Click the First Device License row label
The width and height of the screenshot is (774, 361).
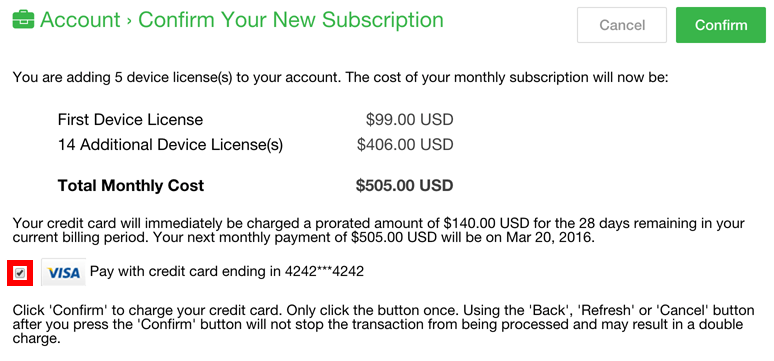click(x=130, y=120)
